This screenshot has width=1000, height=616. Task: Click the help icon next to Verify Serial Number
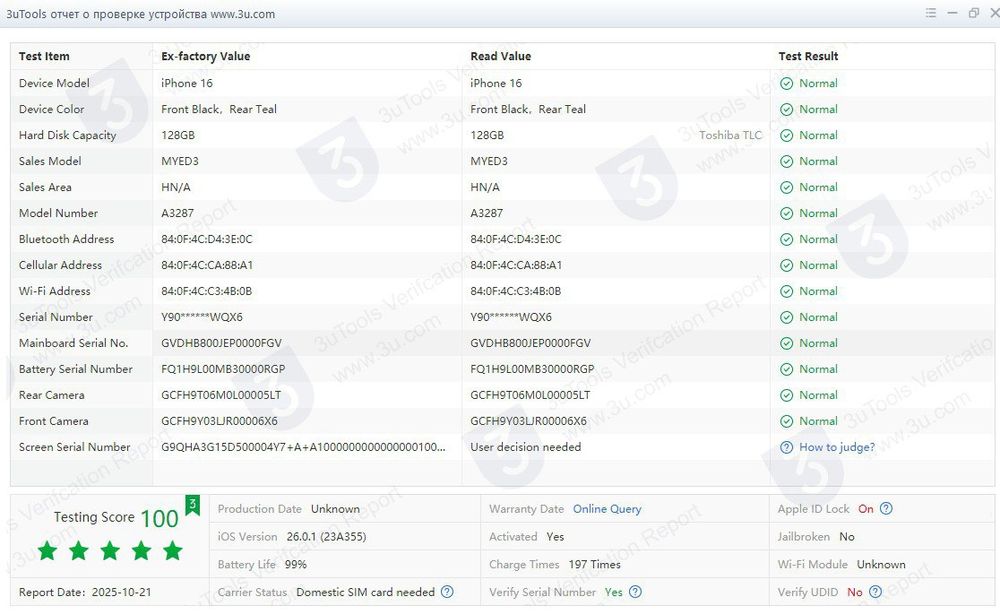635,592
